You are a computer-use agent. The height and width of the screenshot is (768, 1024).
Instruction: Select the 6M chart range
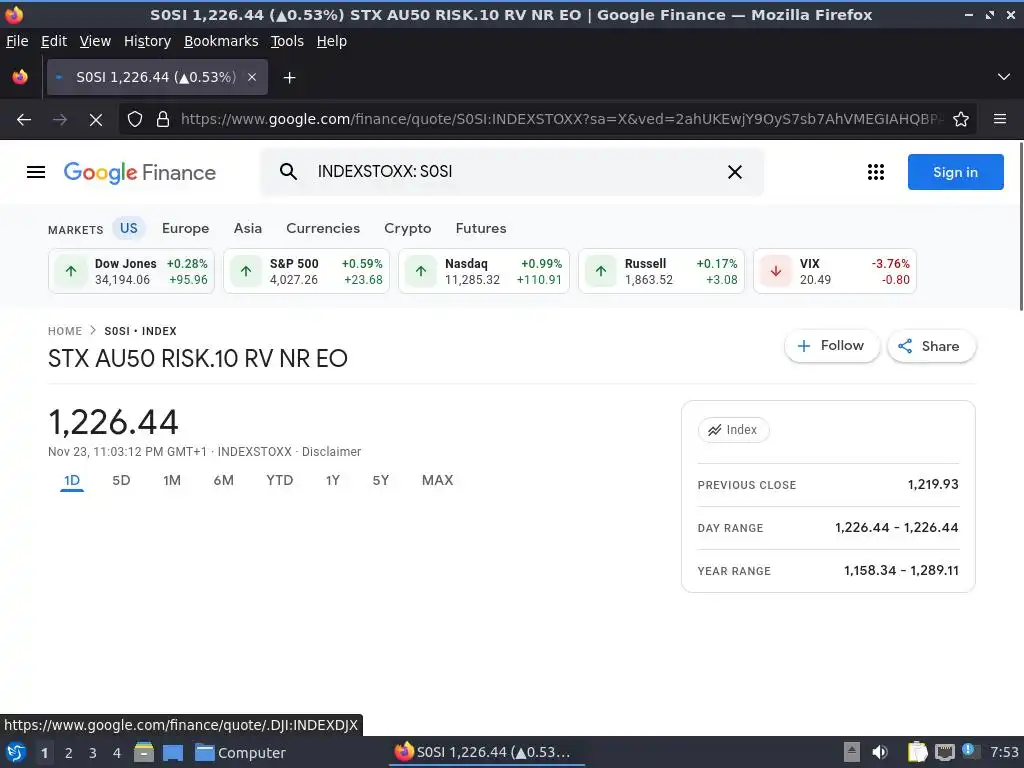pyautogui.click(x=223, y=481)
